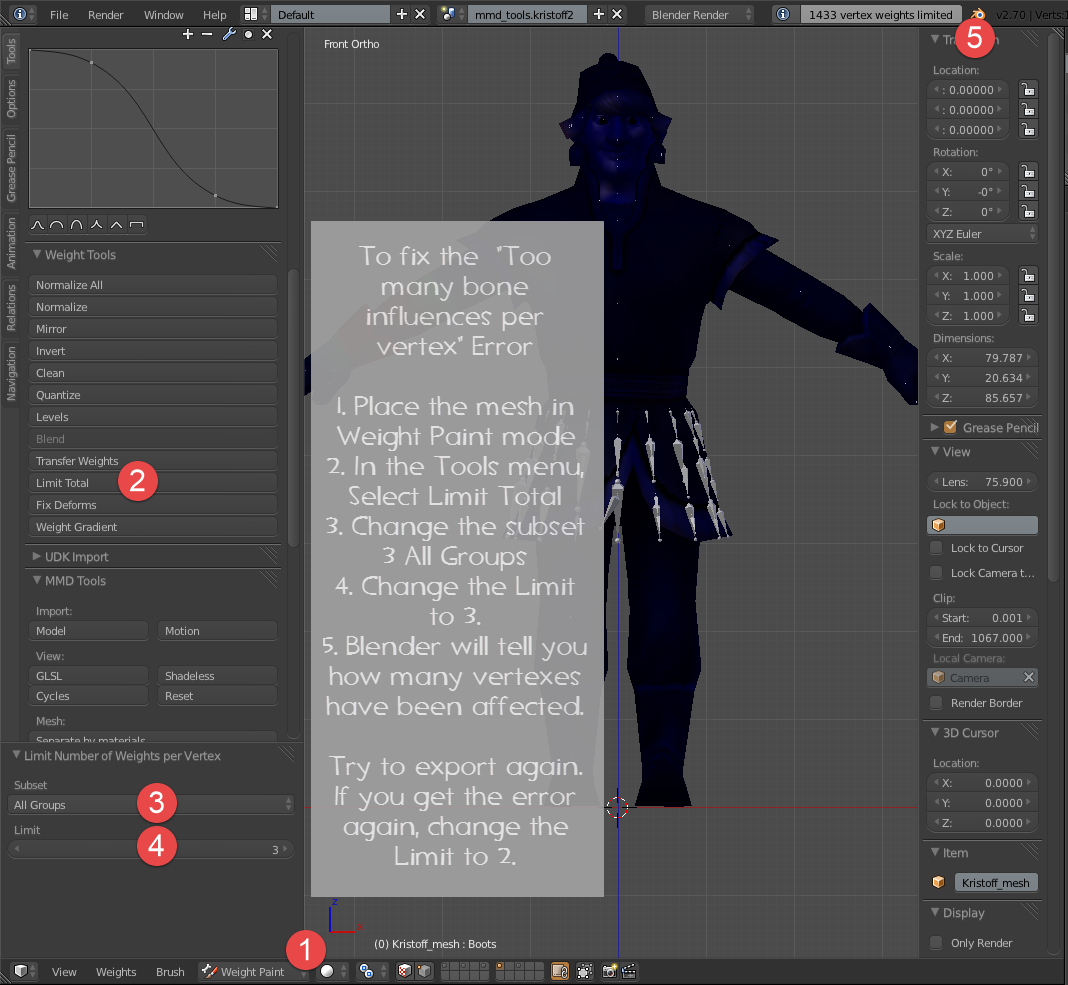Click OpenGL render image camera icon
The height and width of the screenshot is (985, 1068).
pos(609,971)
